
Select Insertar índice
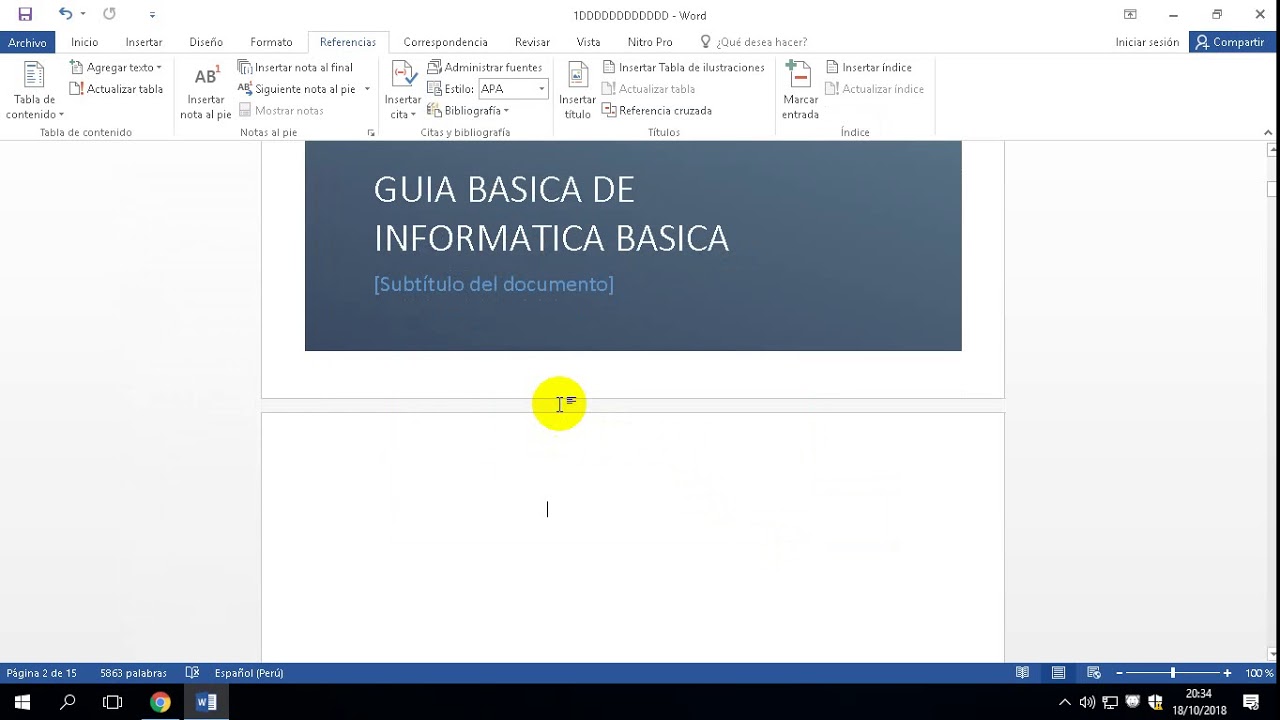pyautogui.click(x=869, y=67)
